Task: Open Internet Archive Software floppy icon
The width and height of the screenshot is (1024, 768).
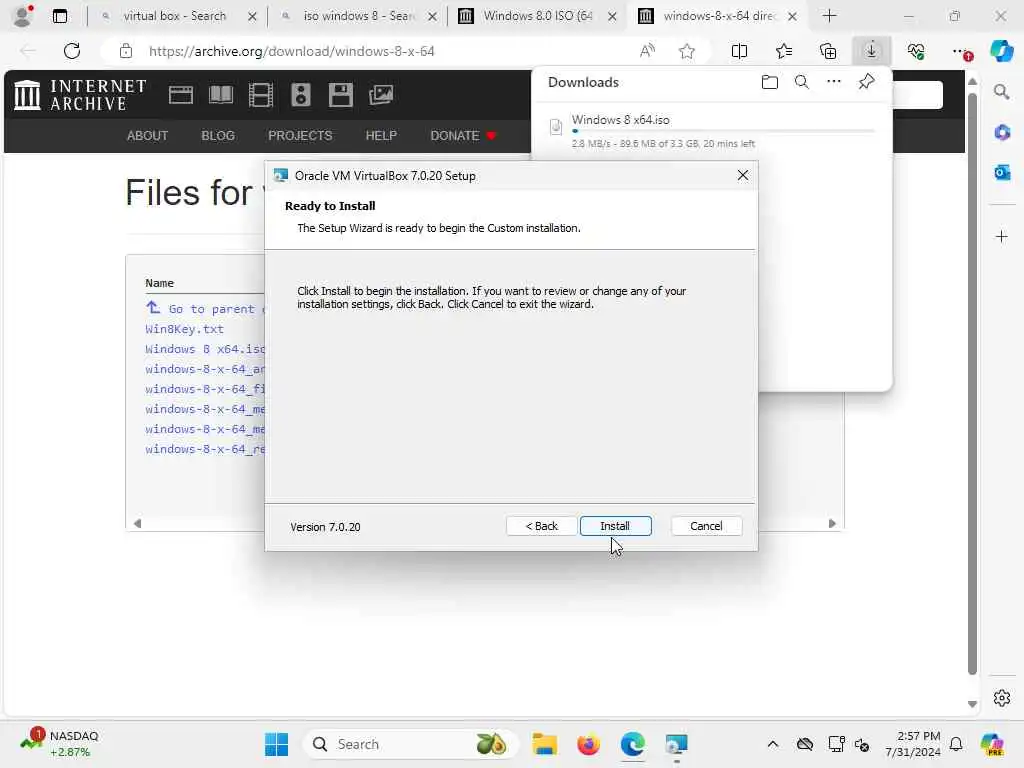Action: point(340,95)
